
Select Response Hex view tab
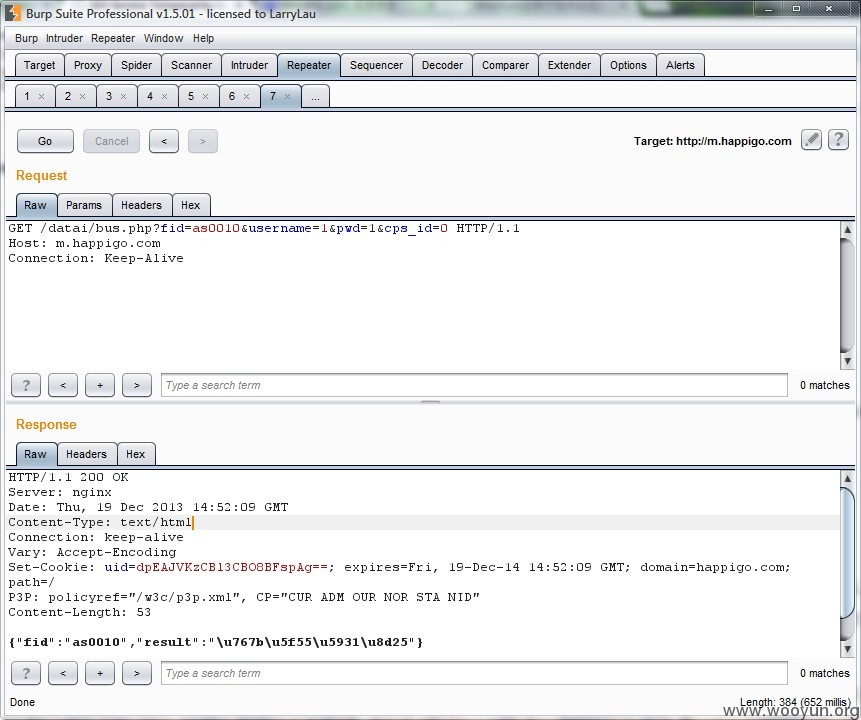(x=136, y=454)
